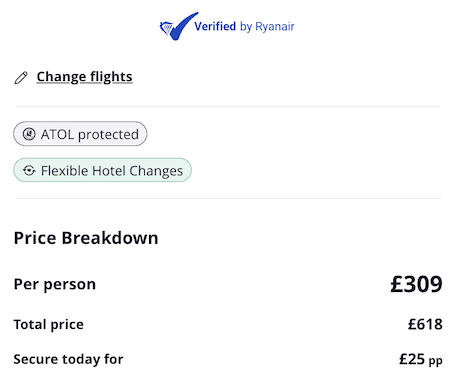Viewport: 454px width, 381px height.
Task: Click the Verified by Ryanair text
Action: point(244,26)
